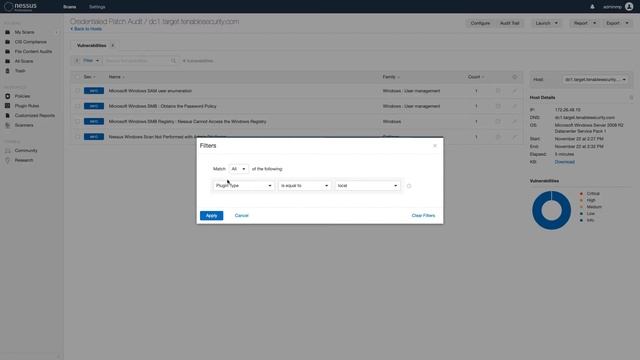Image resolution: width=640 pixels, height=360 pixels.
Task: Open Customized Reports in sidebar
Action: [x=35, y=116]
